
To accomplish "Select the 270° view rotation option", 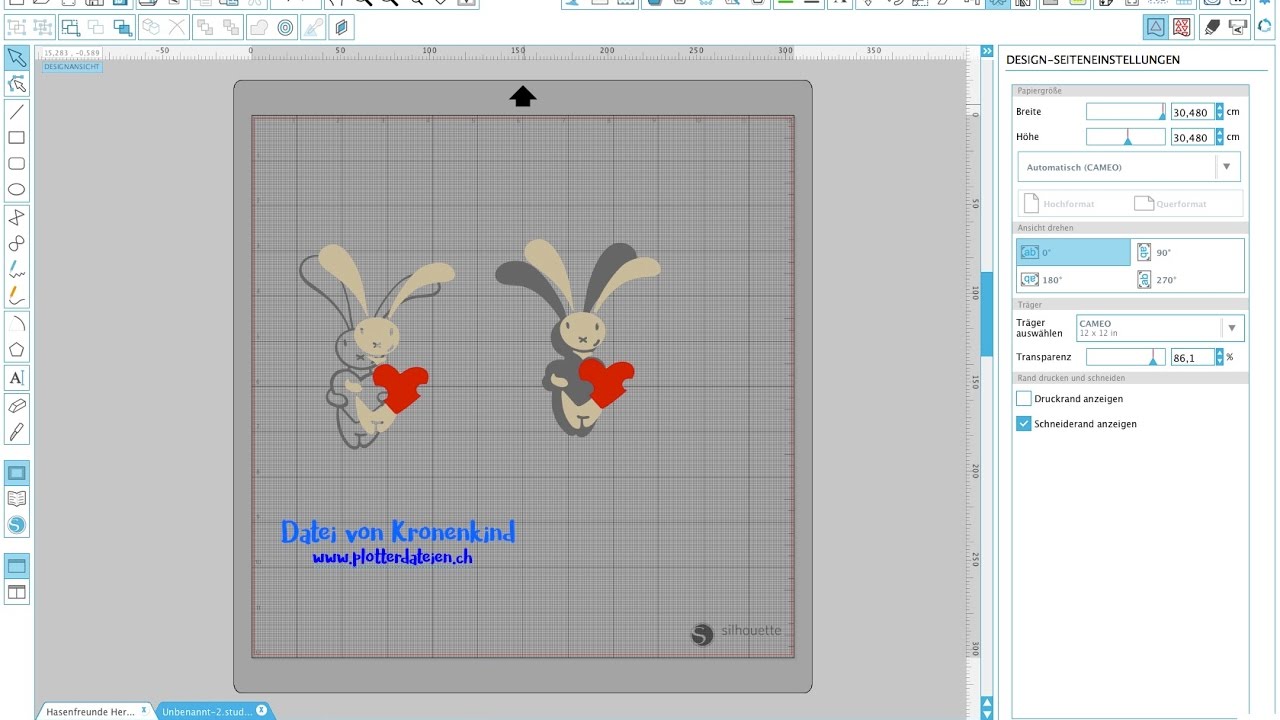I will (1188, 279).
